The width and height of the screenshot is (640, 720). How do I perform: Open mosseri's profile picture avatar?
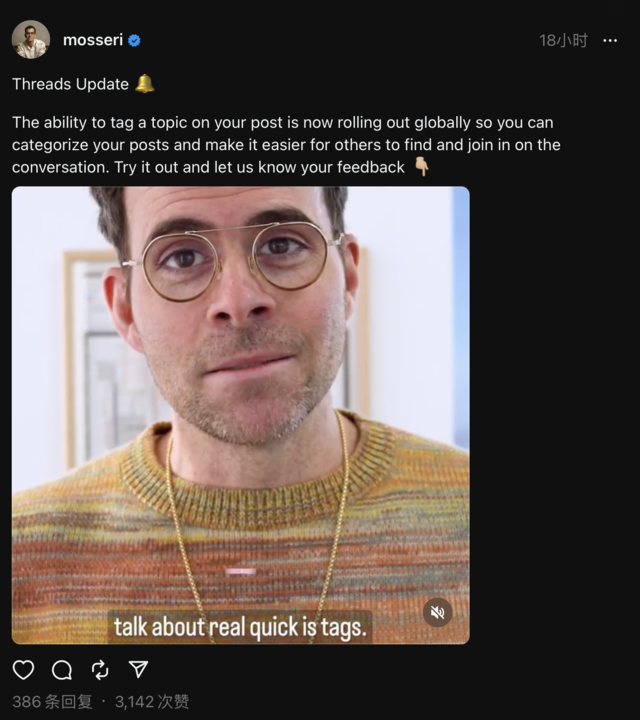pos(31,39)
